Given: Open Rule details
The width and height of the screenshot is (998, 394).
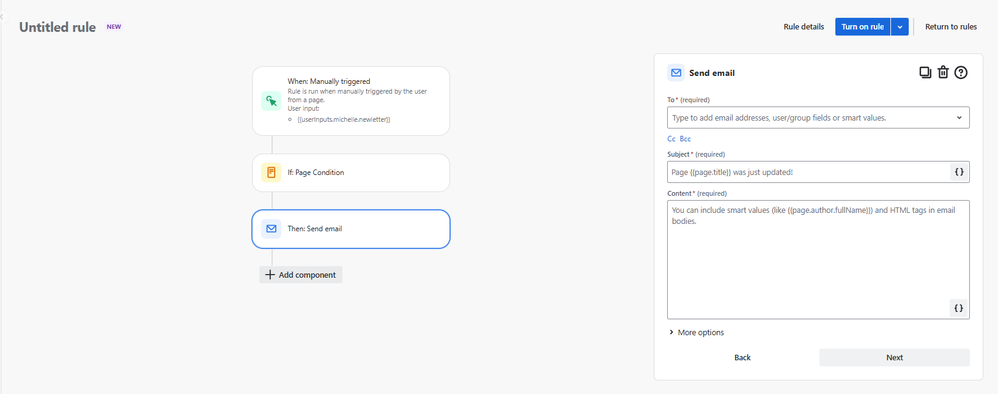Looking at the screenshot, I should [x=804, y=27].
